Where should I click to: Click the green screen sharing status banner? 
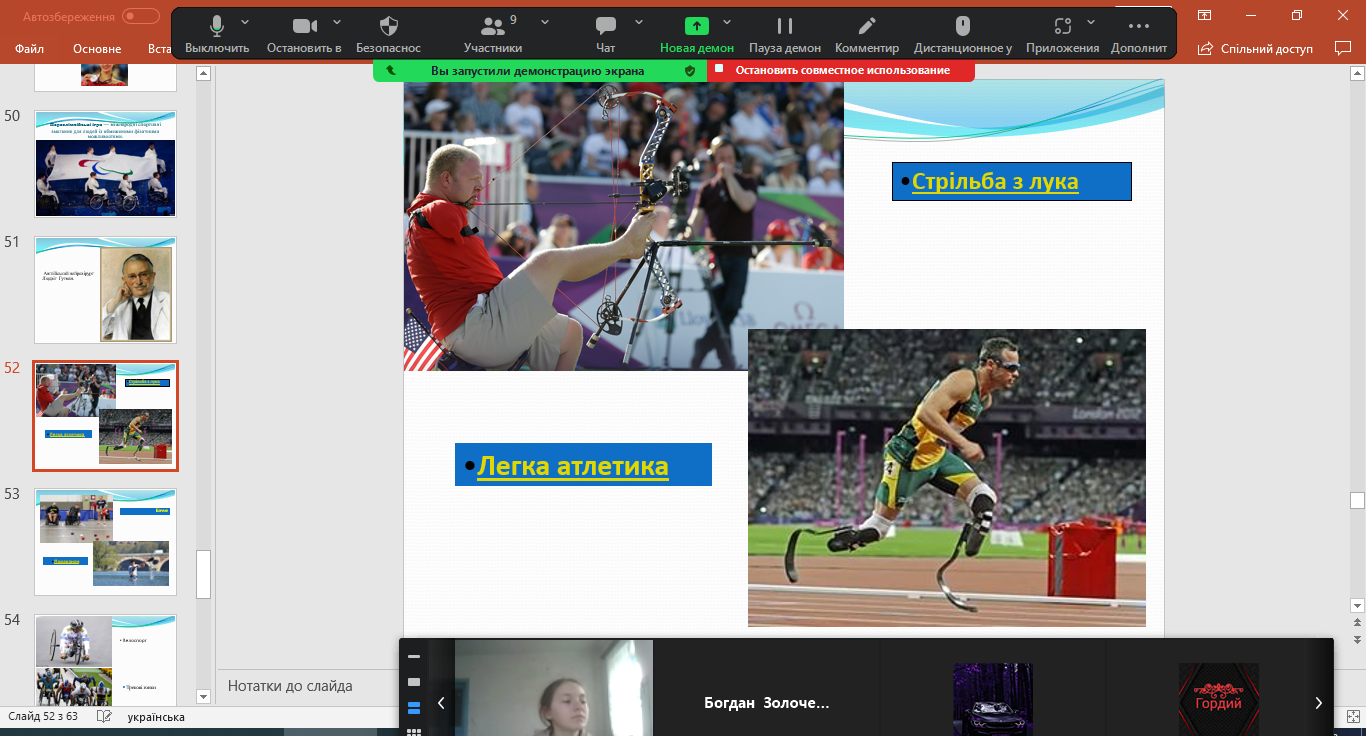(x=540, y=70)
